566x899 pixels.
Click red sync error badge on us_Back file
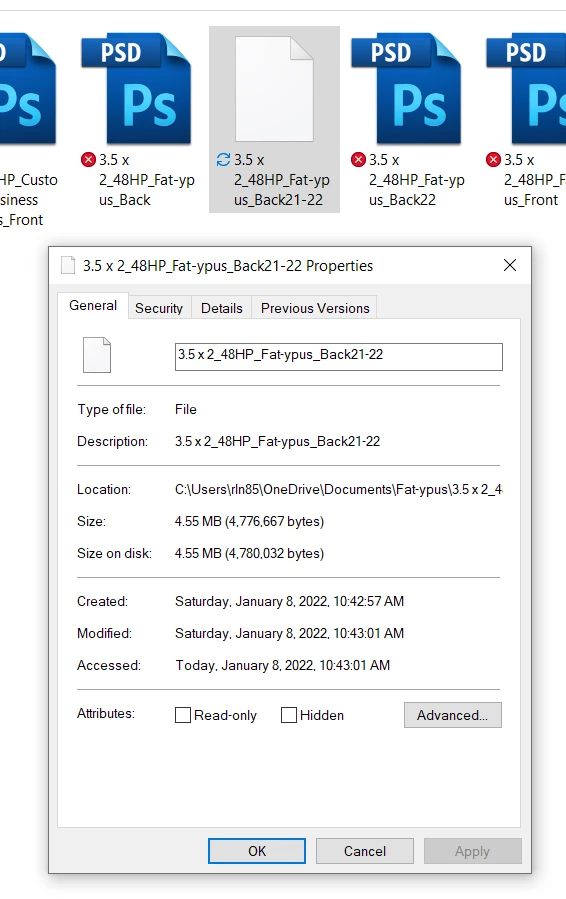[x=88, y=159]
